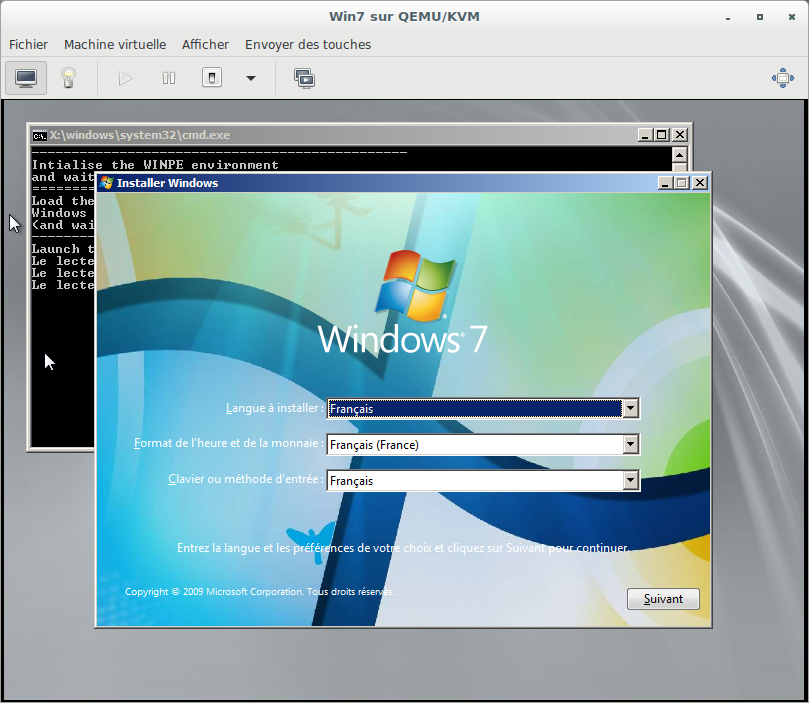The width and height of the screenshot is (809, 703).
Task: Click the 'Intialise the WINPE environment' console line
Action: tap(155, 165)
